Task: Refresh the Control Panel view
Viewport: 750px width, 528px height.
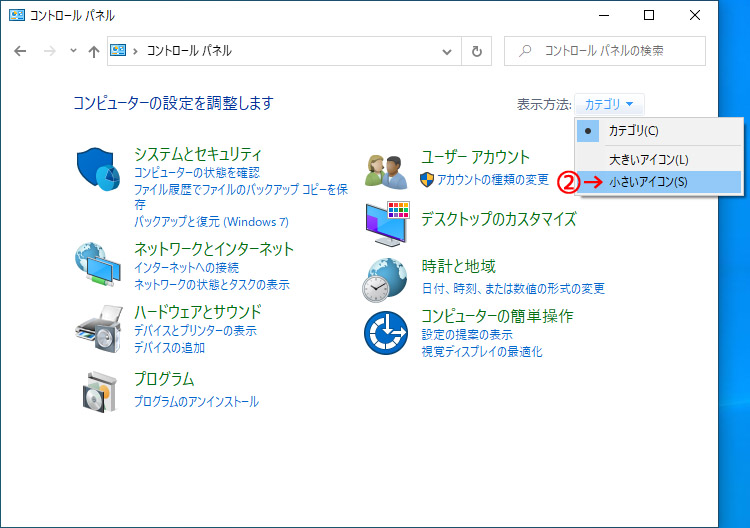Action: tap(477, 51)
